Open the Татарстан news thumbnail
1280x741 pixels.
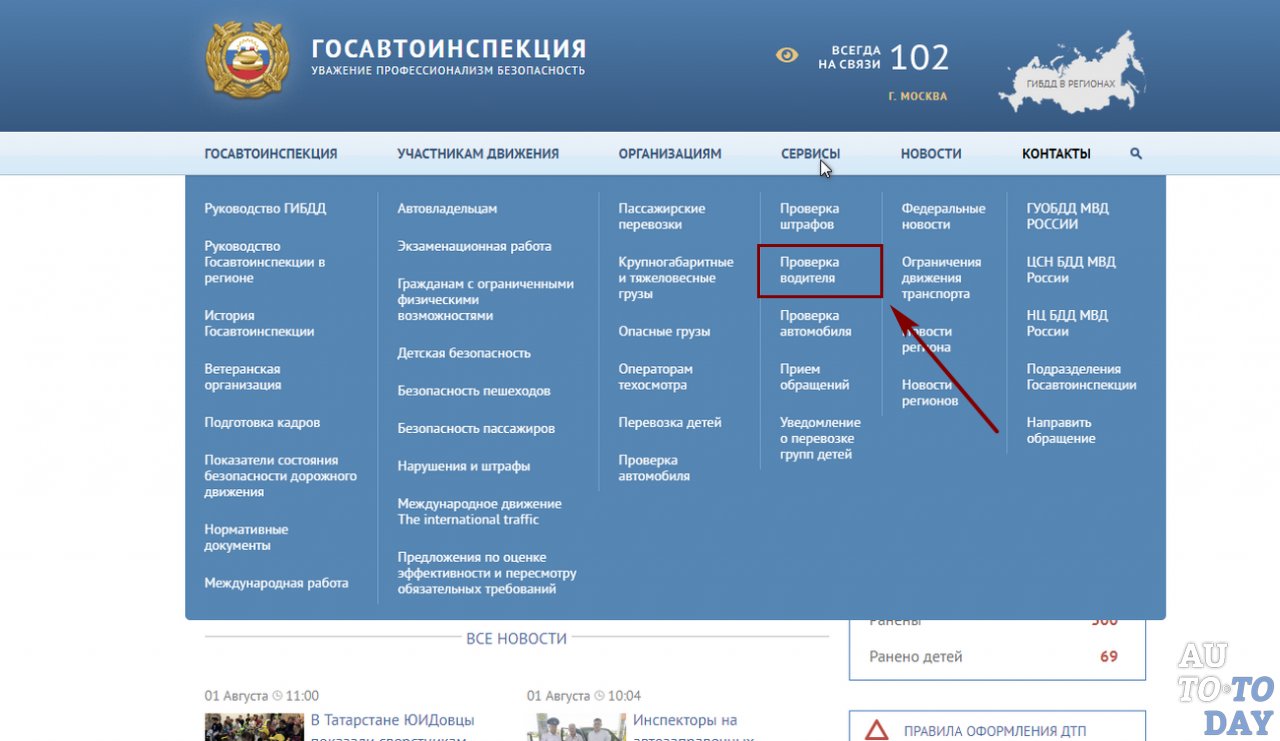(x=254, y=727)
